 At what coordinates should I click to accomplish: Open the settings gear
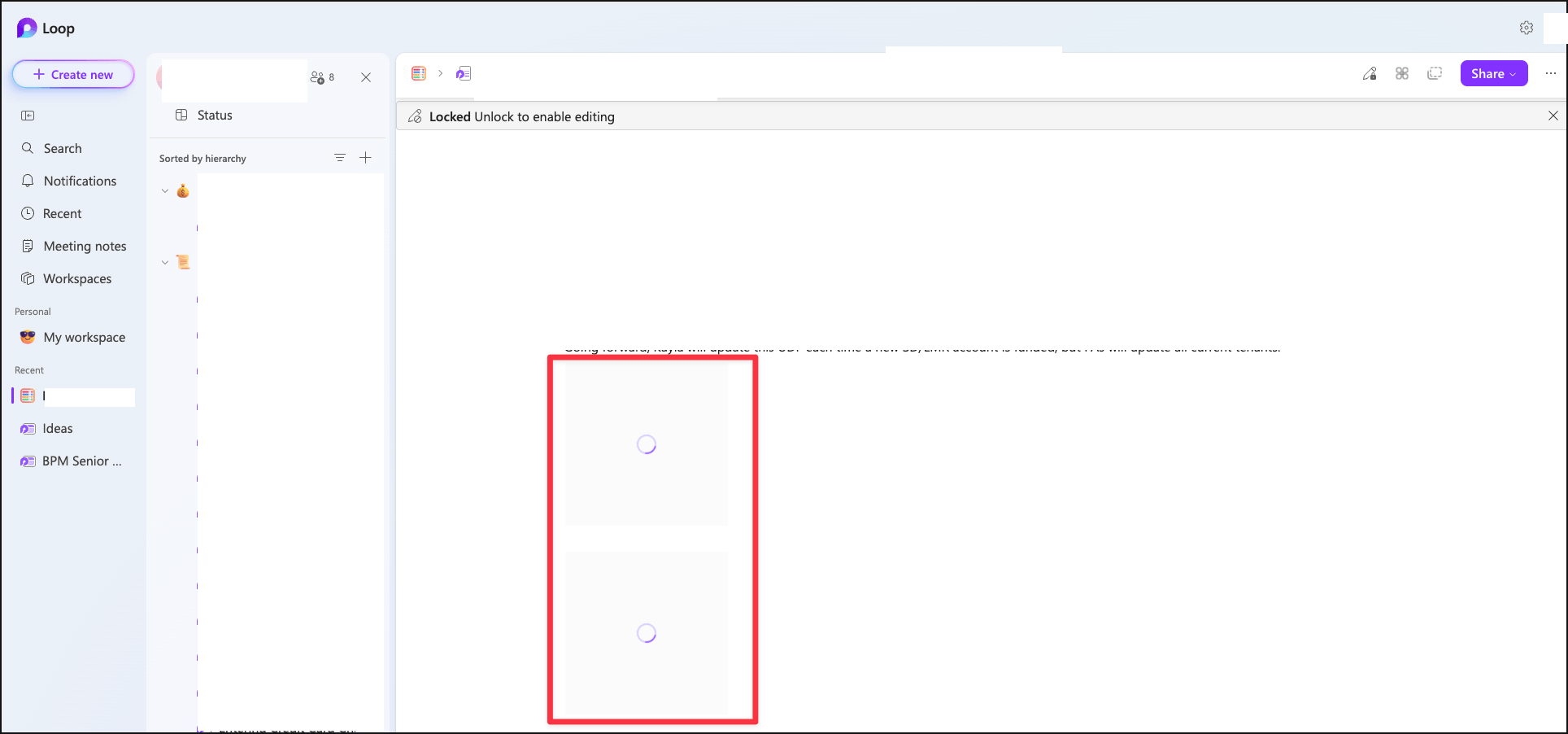(x=1527, y=28)
